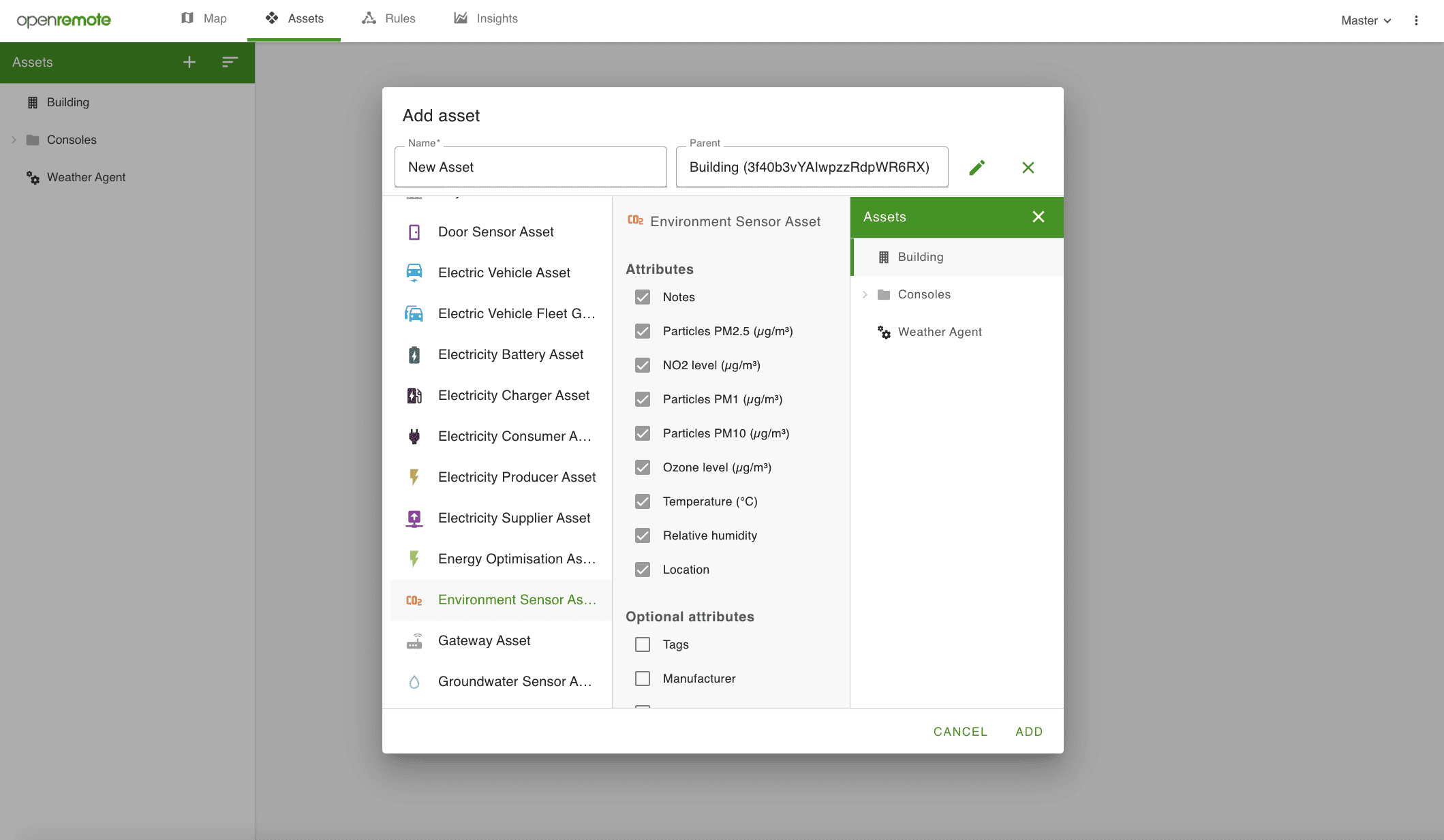Open the Insights tab
Viewport: 1444px width, 840px height.
coord(486,19)
